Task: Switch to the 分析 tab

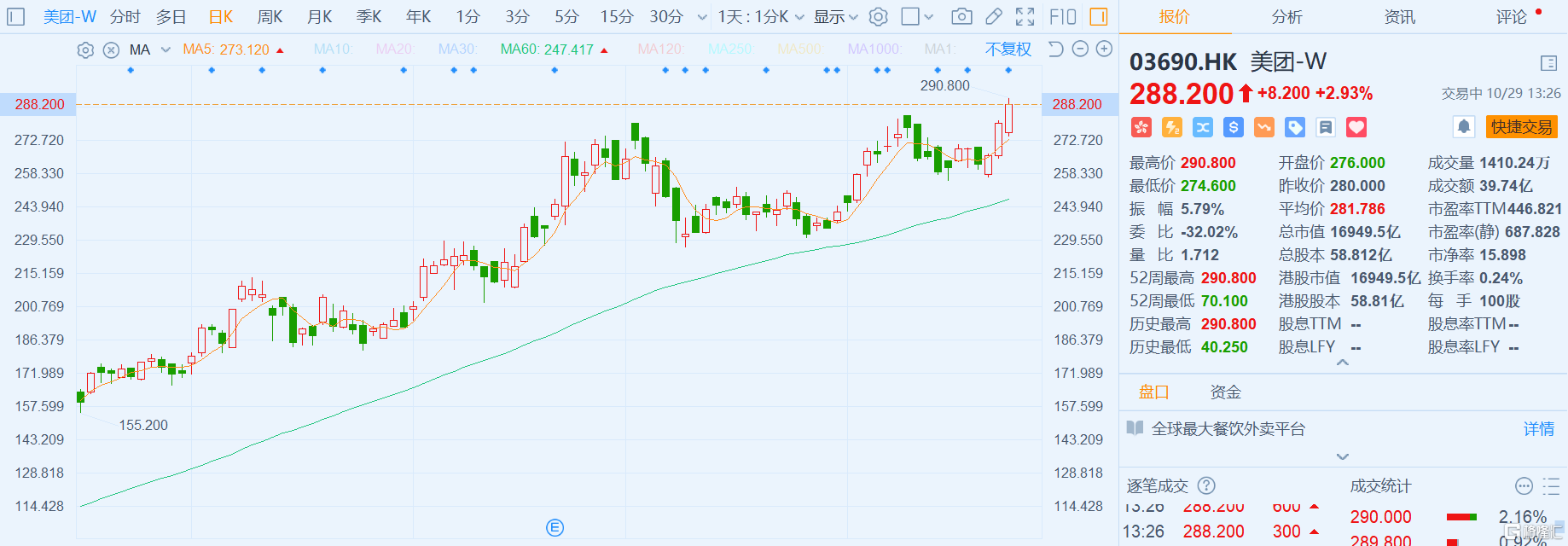Action: click(1286, 16)
